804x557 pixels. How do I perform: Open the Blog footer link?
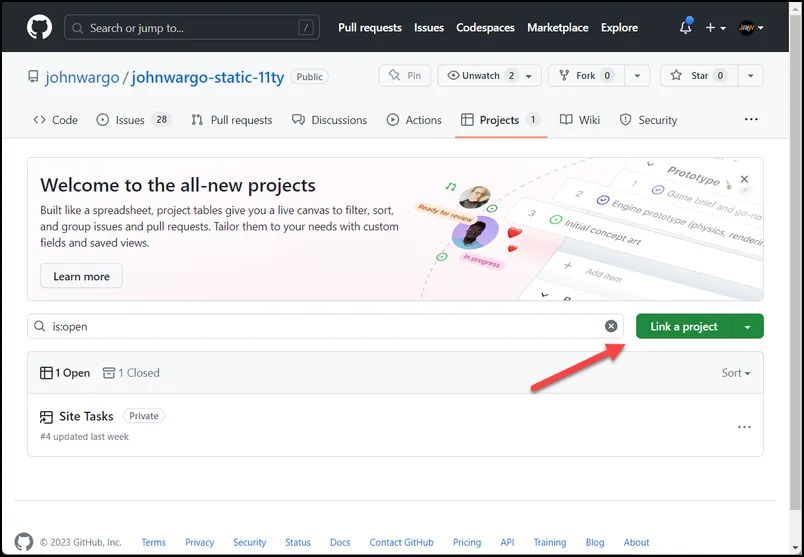[x=595, y=542]
